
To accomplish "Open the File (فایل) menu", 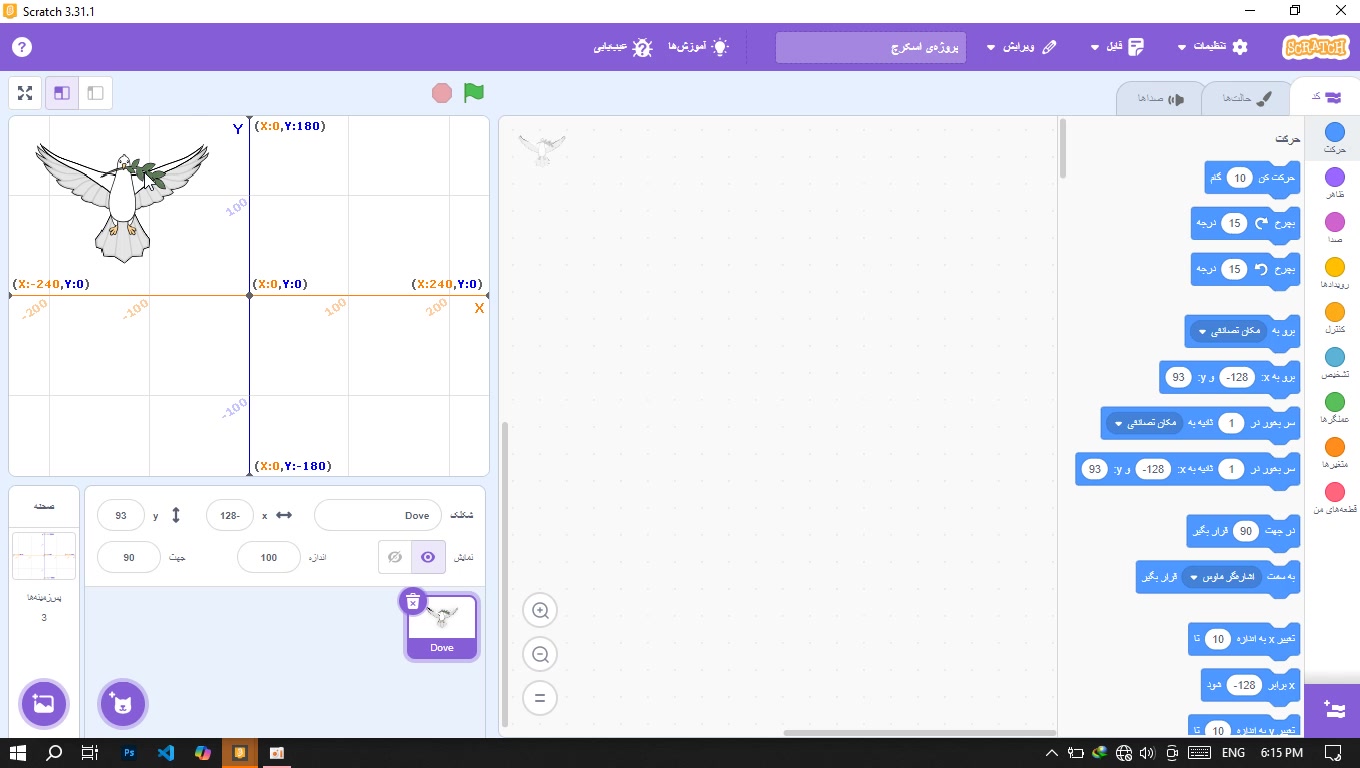I will 1115,47.
